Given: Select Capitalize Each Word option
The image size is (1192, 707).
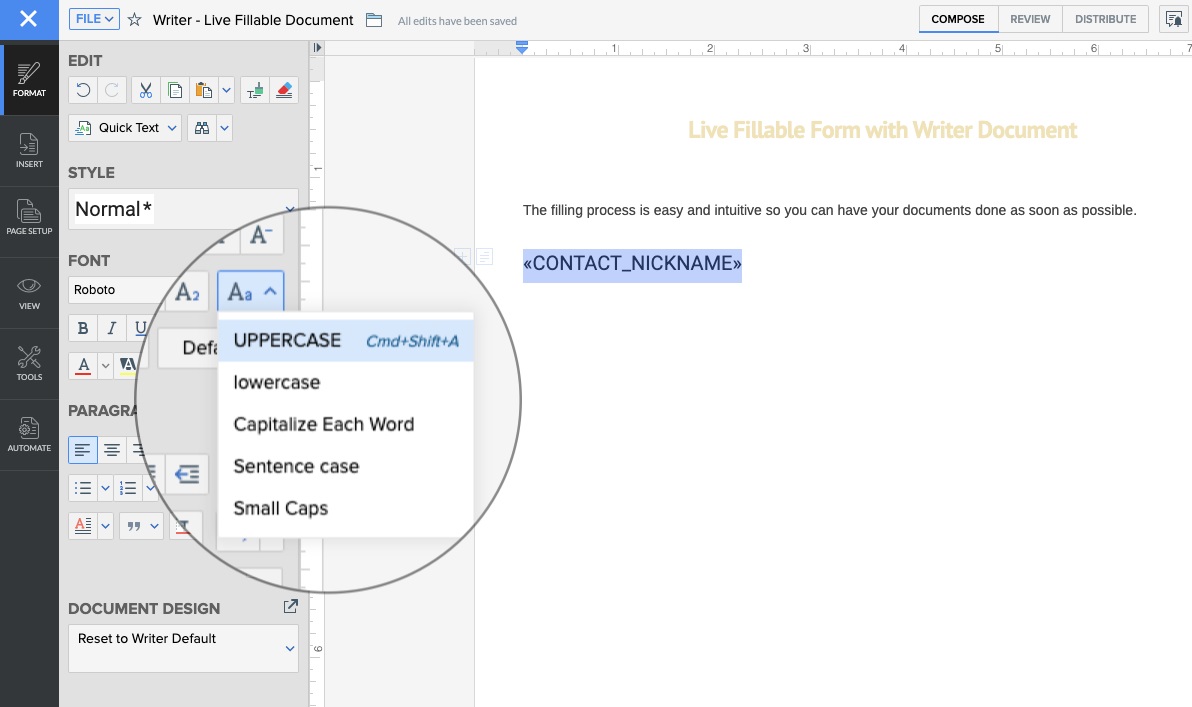Looking at the screenshot, I should tap(346, 424).
